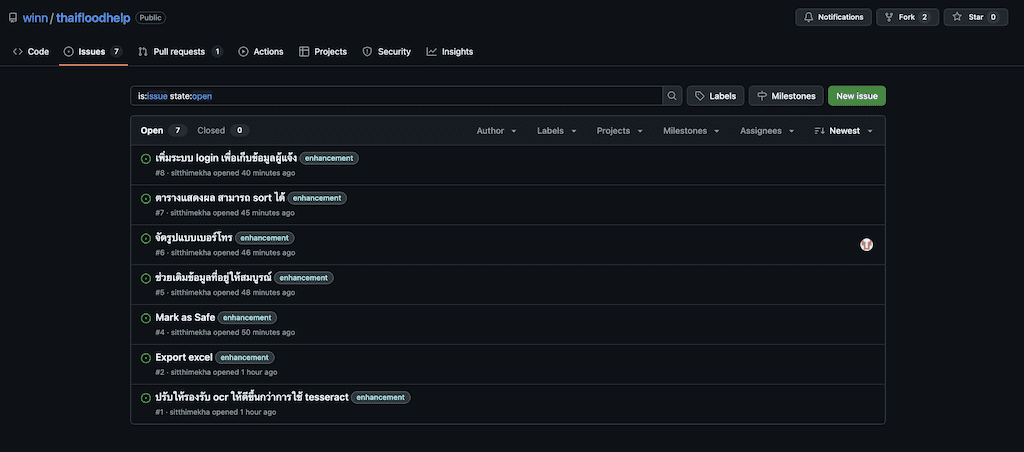This screenshot has height=452, width=1024.
Task: Click the search magnifier icon button
Action: (x=673, y=96)
